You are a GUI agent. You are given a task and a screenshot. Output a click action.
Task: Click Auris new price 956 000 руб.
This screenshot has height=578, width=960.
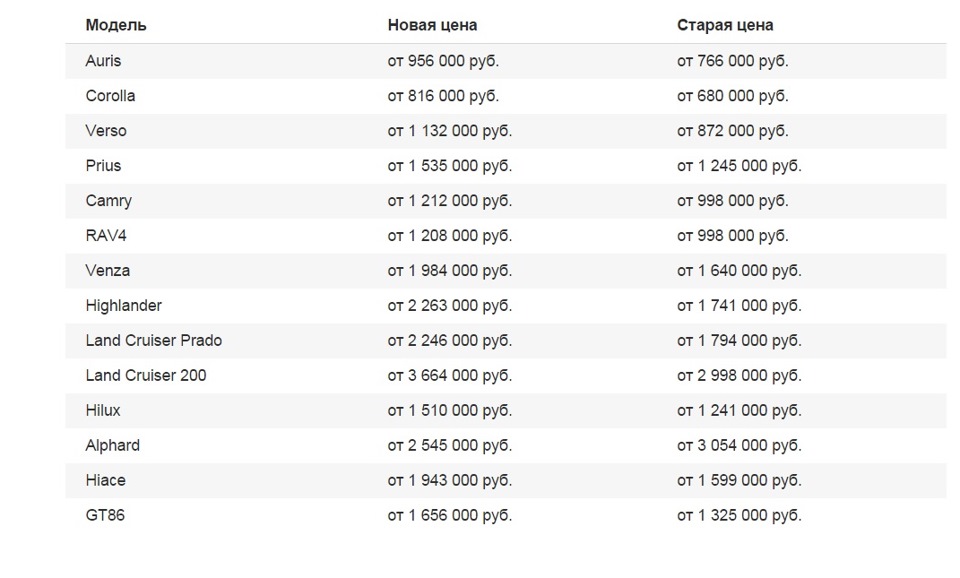pyautogui.click(x=443, y=61)
